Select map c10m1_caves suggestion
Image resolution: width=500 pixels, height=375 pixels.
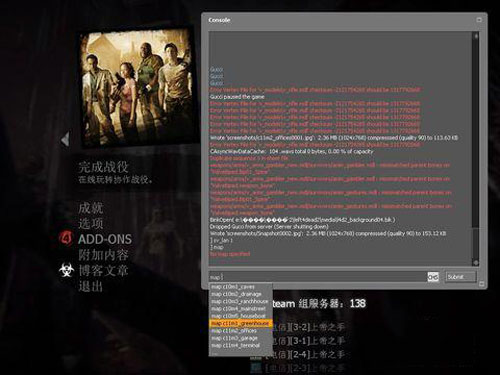pos(240,287)
